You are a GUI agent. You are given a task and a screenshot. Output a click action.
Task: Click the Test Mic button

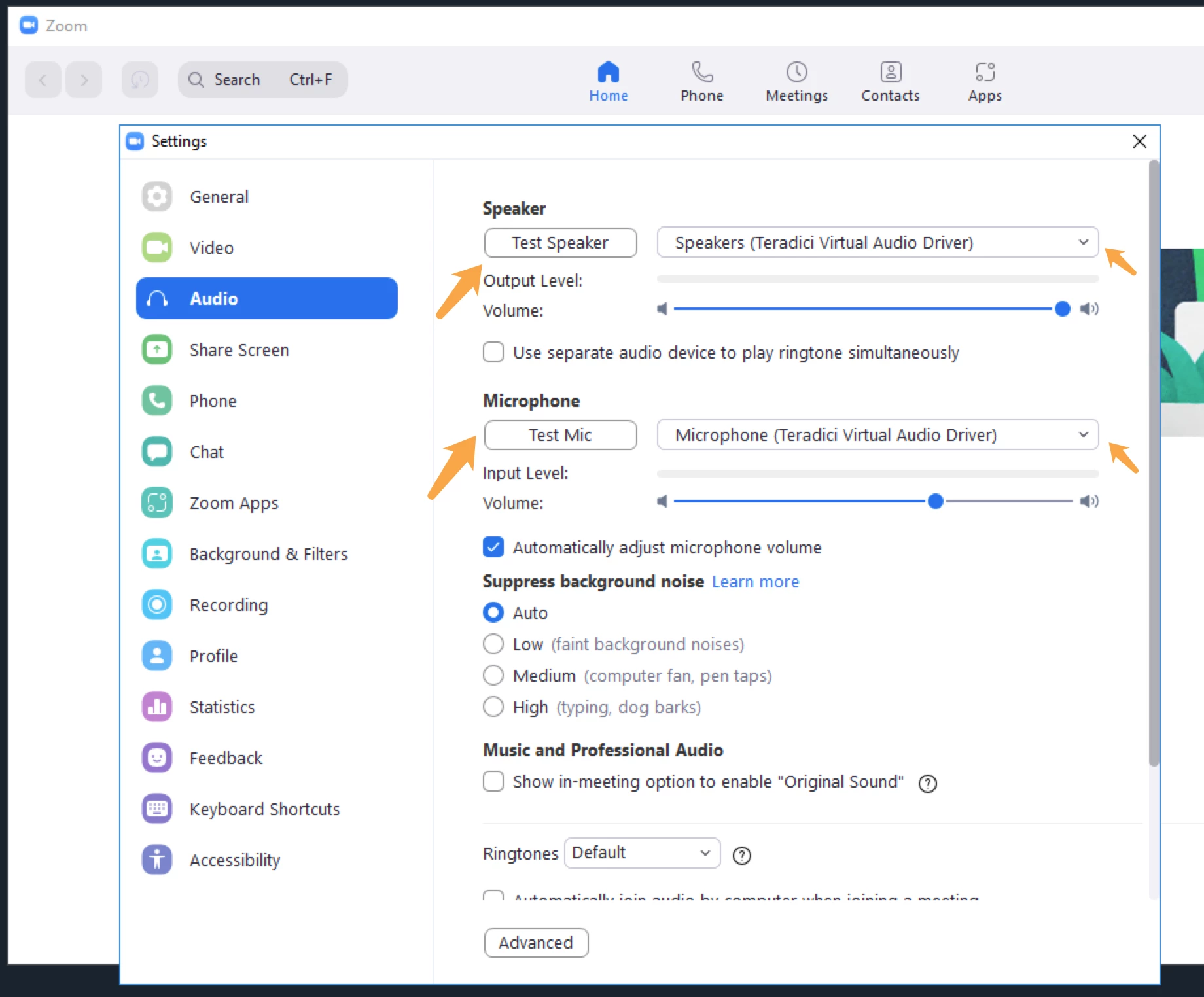coord(560,435)
